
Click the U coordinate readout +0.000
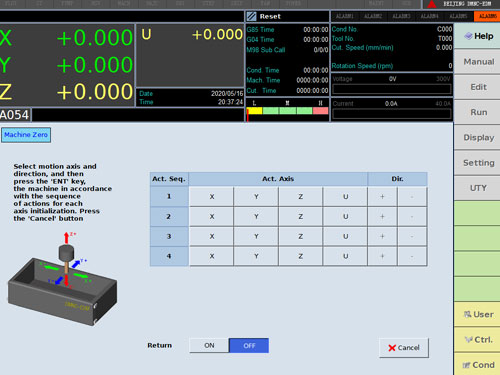point(217,34)
